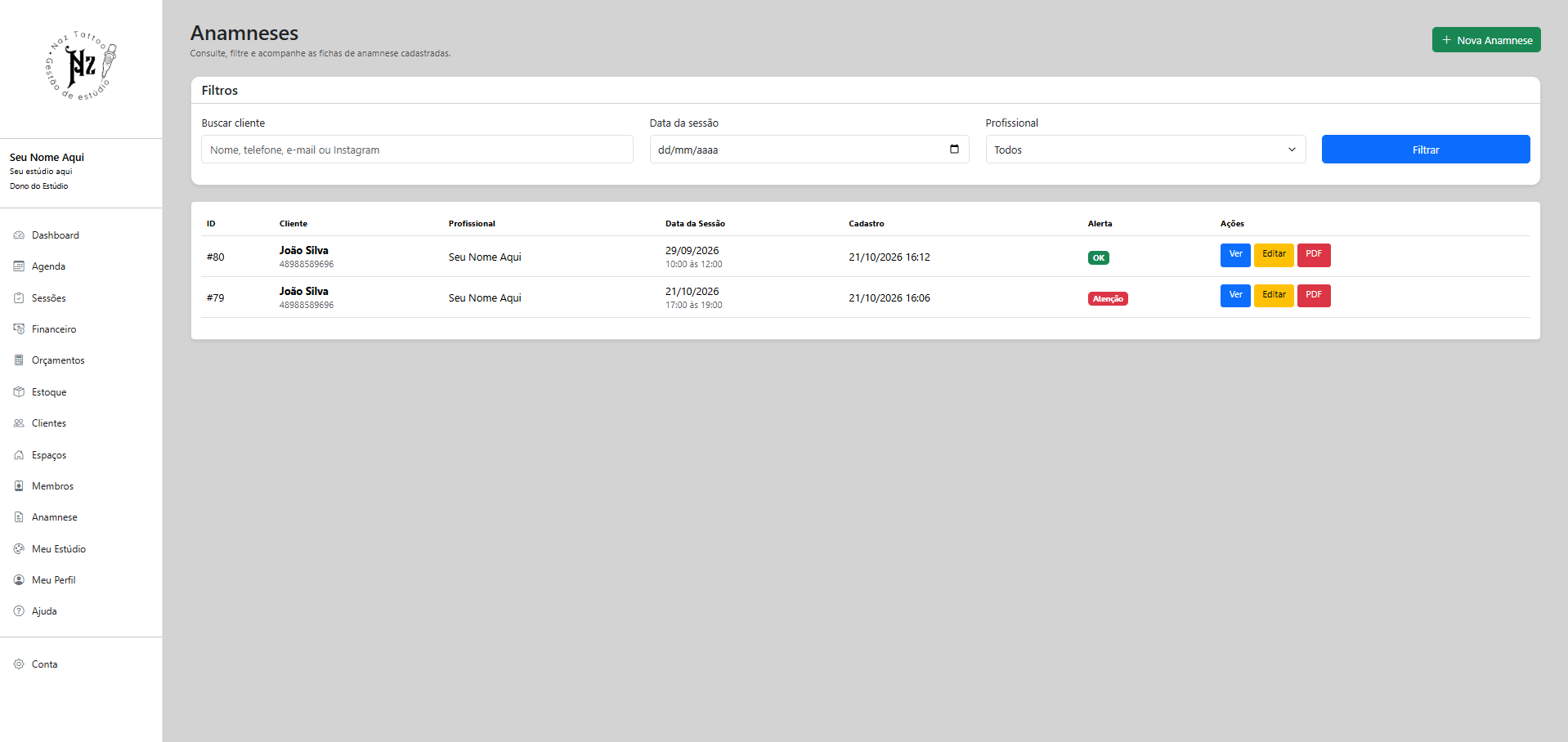Click the Ajuda question mark icon

click(19, 611)
